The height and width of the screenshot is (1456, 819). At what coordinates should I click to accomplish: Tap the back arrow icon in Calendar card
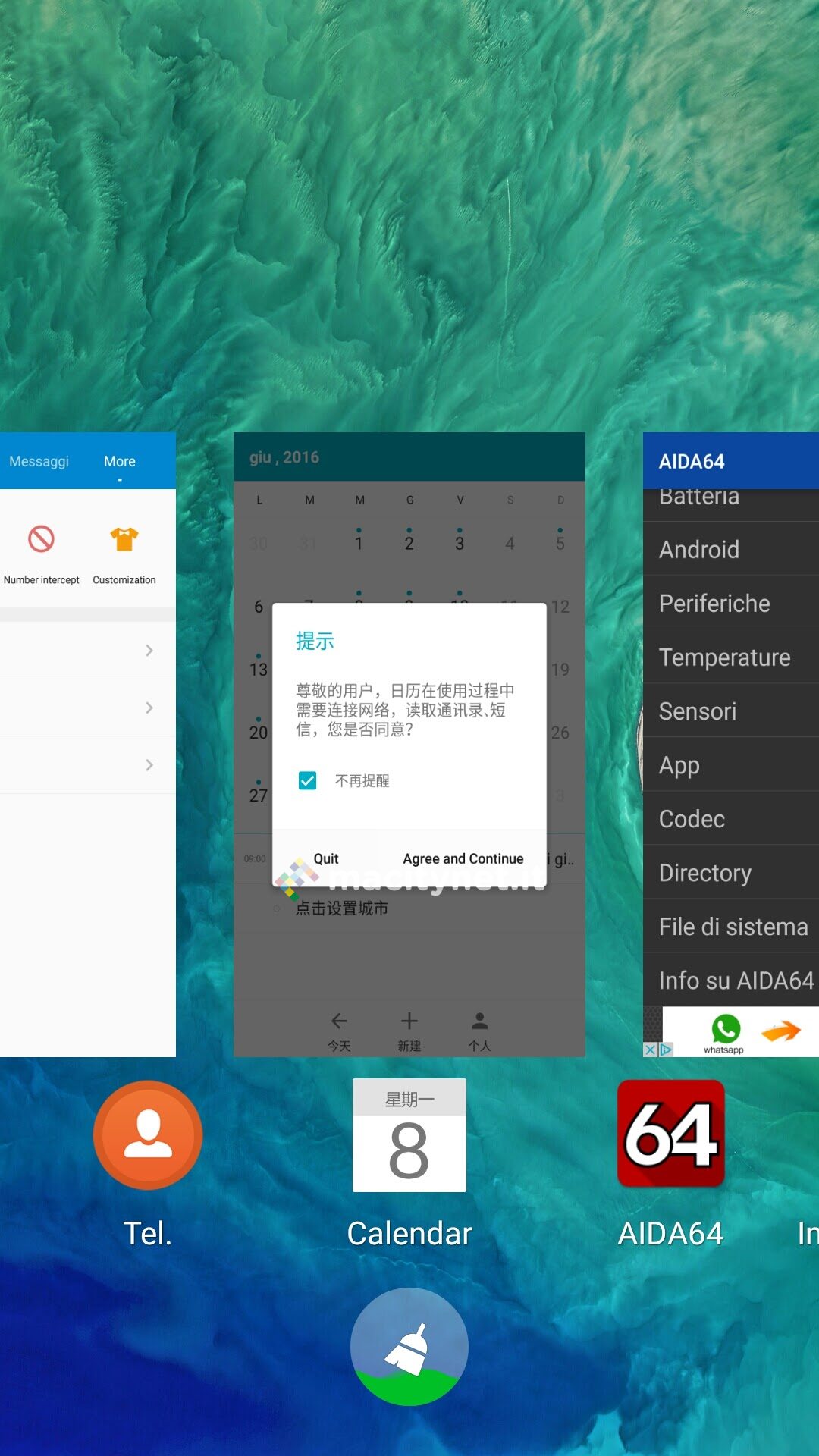[x=339, y=1021]
